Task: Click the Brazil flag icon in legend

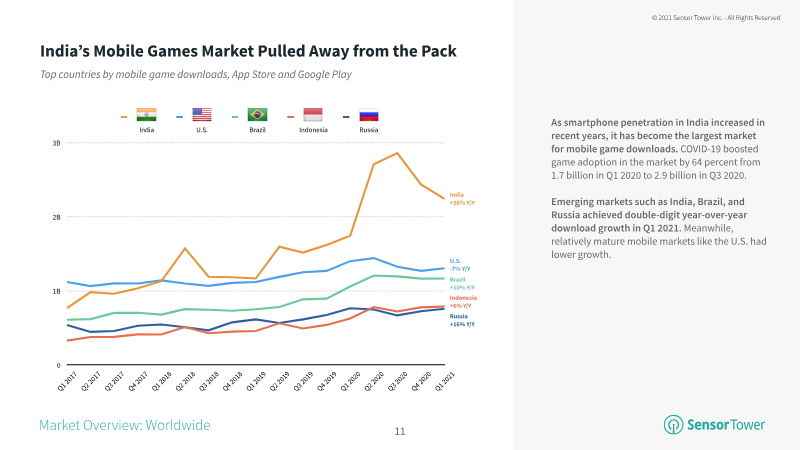Action: click(x=258, y=115)
